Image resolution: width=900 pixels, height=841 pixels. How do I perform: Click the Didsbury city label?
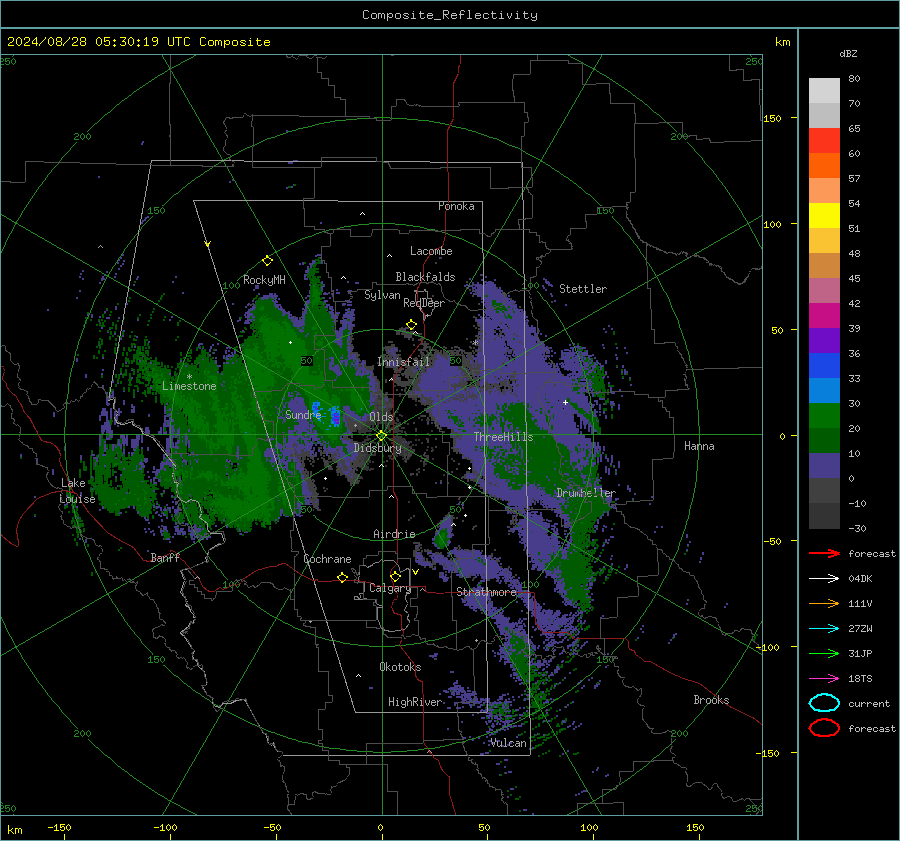(x=377, y=448)
